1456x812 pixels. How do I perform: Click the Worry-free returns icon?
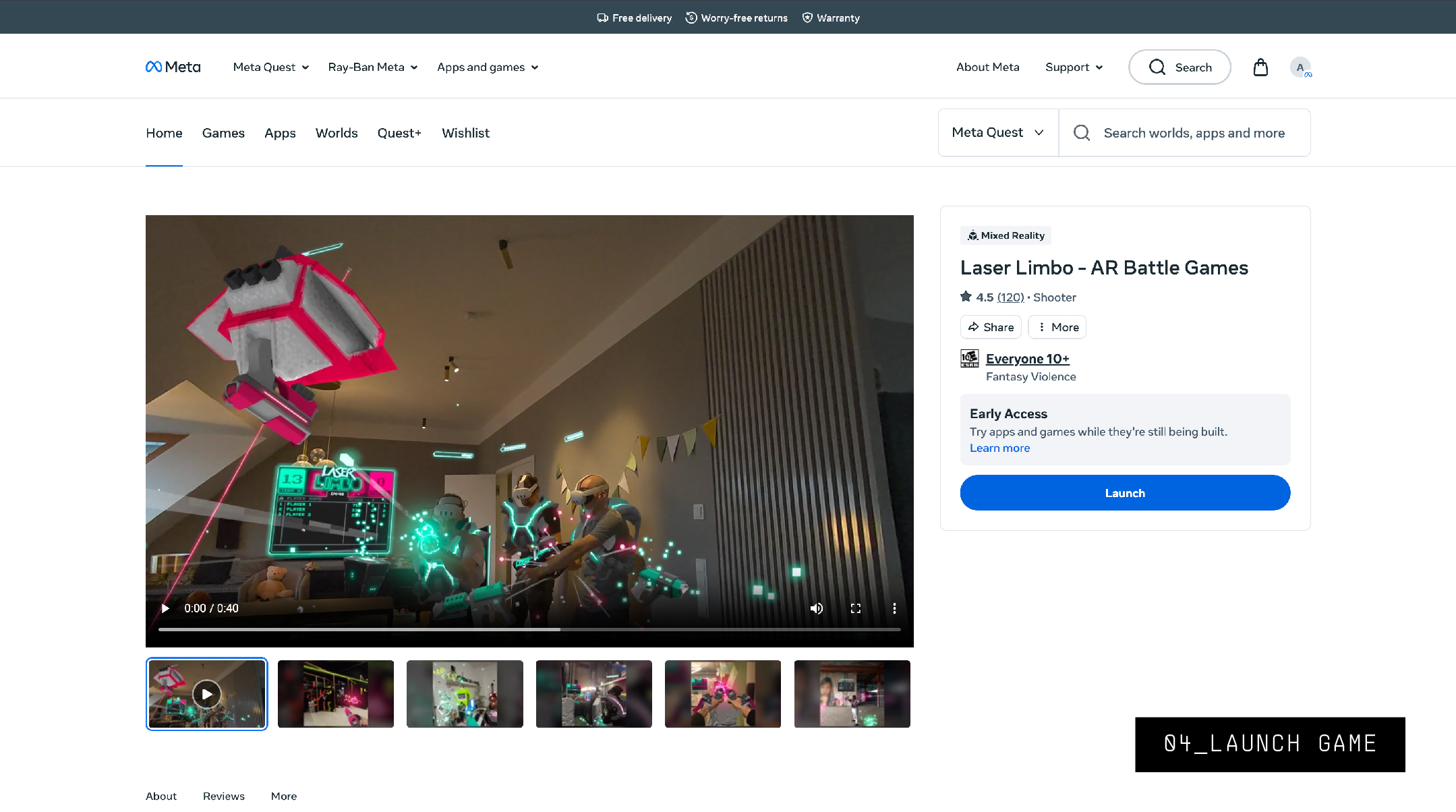click(x=691, y=18)
